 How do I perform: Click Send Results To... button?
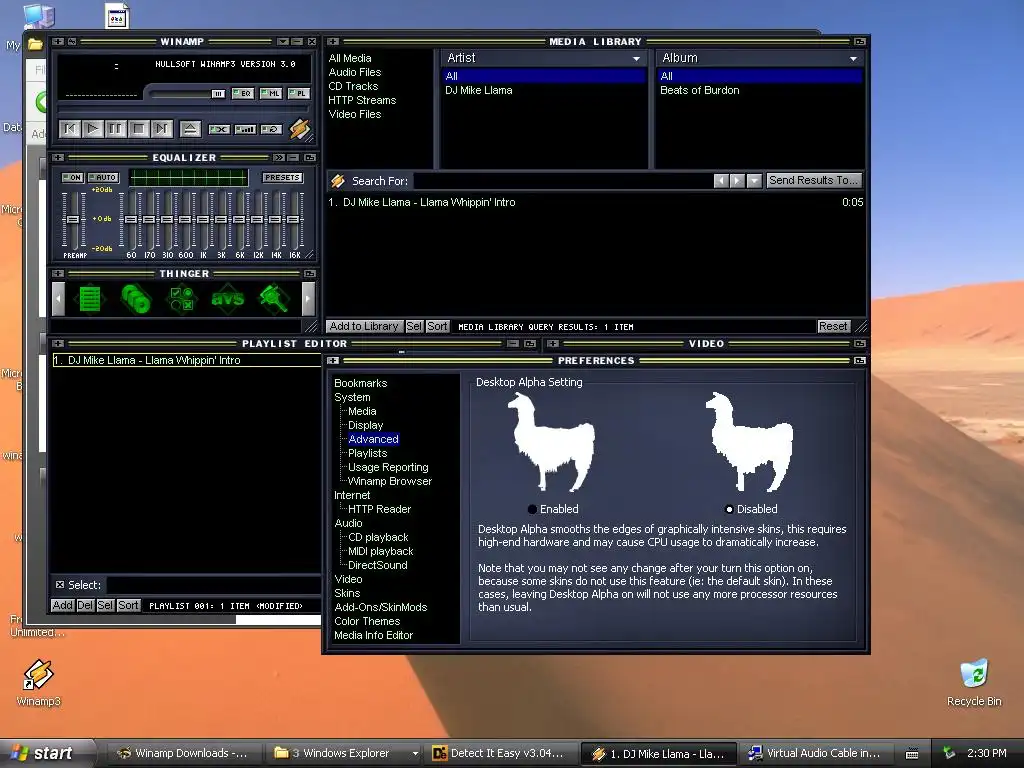pyautogui.click(x=814, y=180)
